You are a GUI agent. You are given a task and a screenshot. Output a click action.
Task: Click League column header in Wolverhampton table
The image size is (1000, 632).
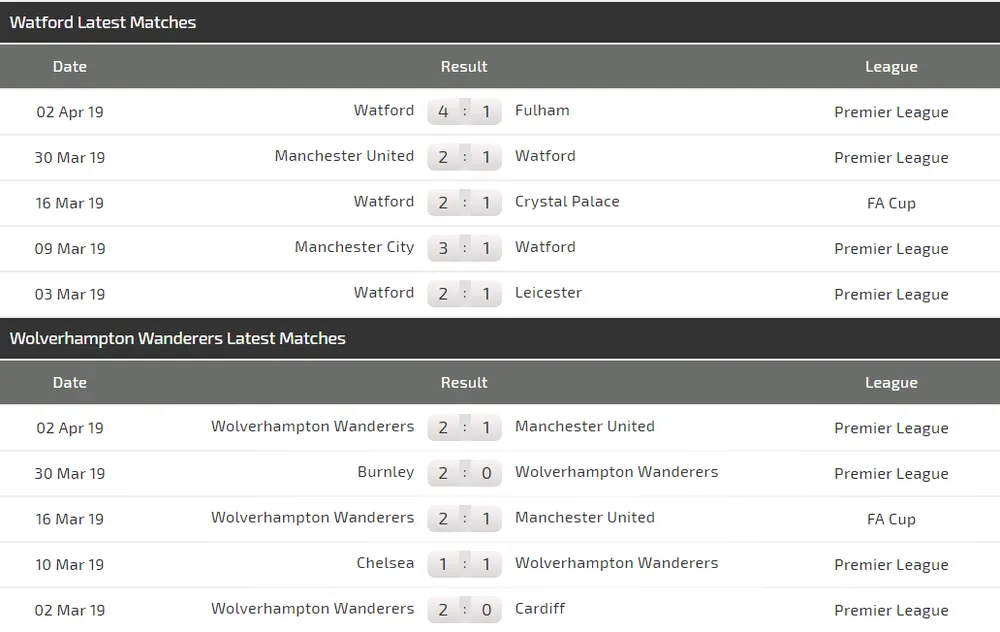pos(891,383)
